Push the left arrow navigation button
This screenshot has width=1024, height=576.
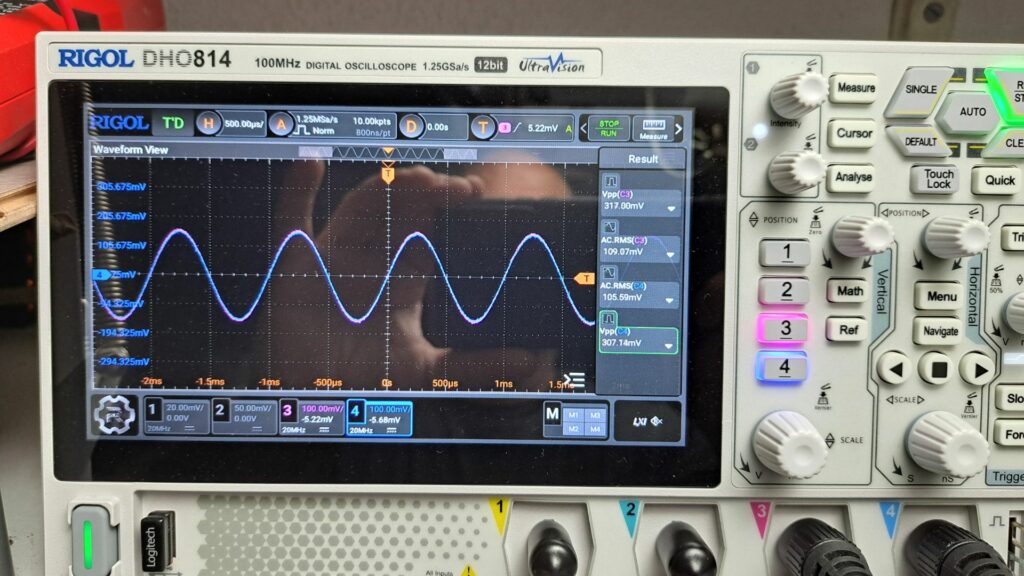click(x=894, y=369)
